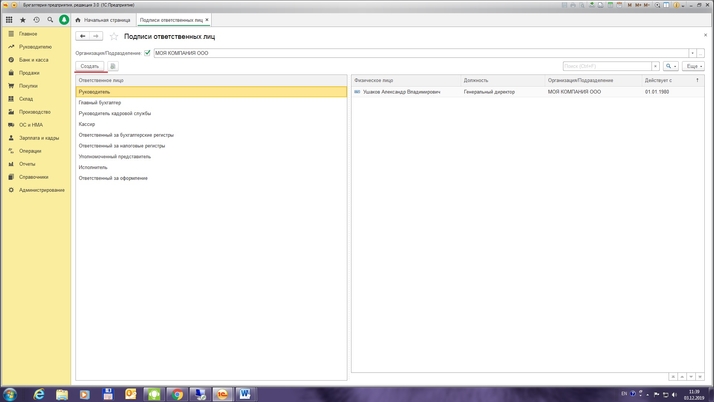
Task: Expand the organization field dropdown arrow
Action: pos(692,53)
